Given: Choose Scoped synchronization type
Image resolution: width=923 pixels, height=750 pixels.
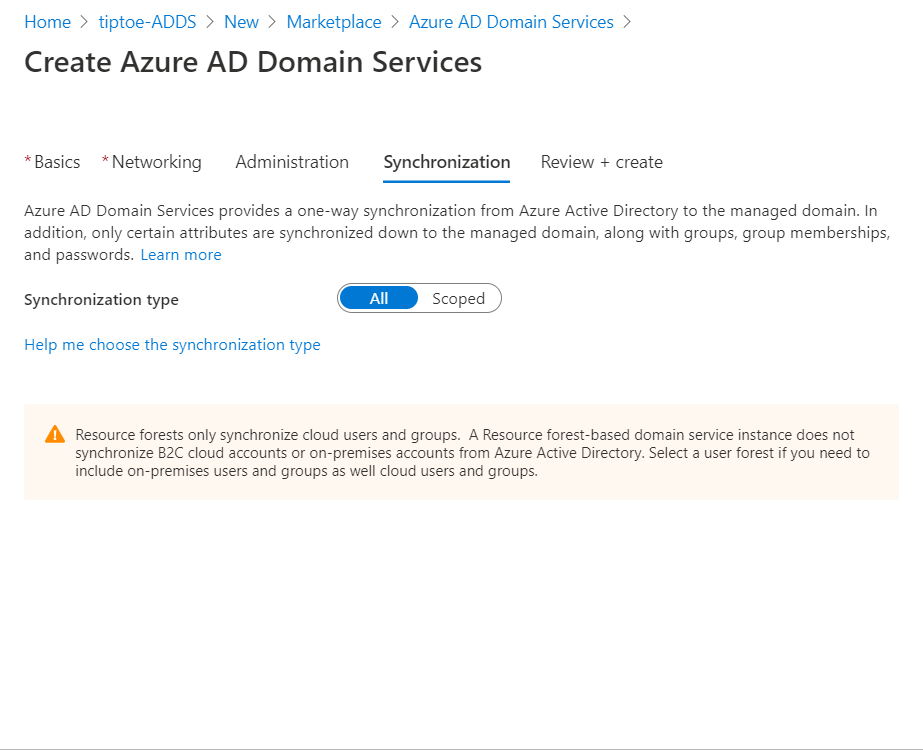Looking at the screenshot, I should pyautogui.click(x=459, y=298).
